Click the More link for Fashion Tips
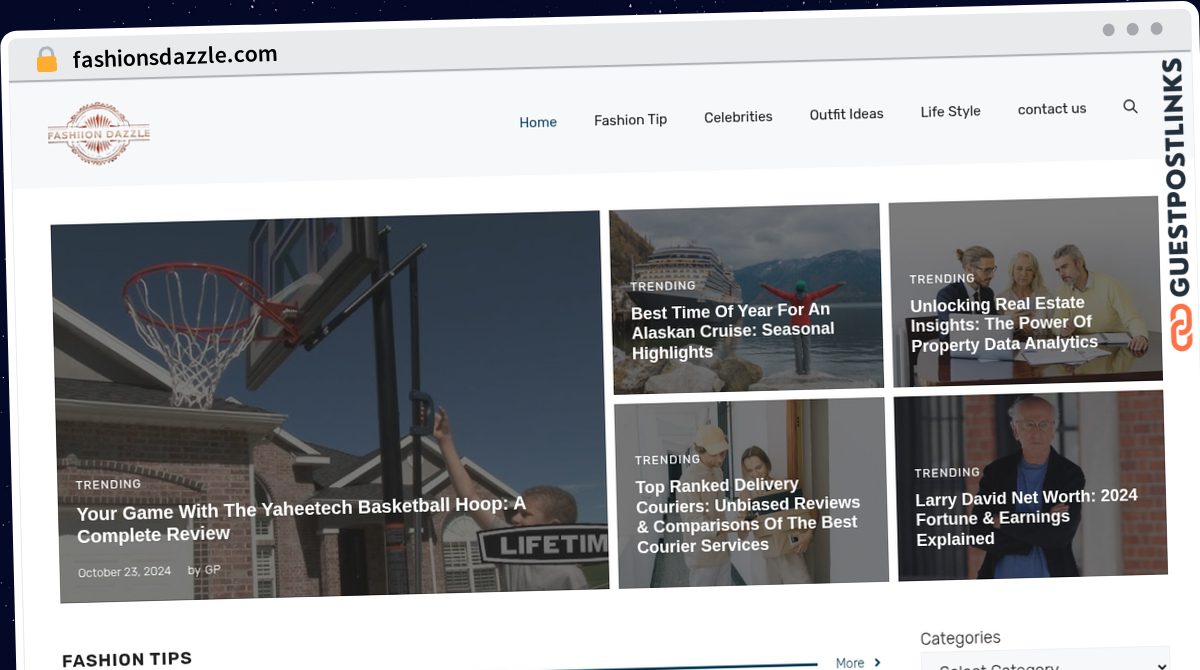Screen dimensions: 1200x670 [x=850, y=663]
